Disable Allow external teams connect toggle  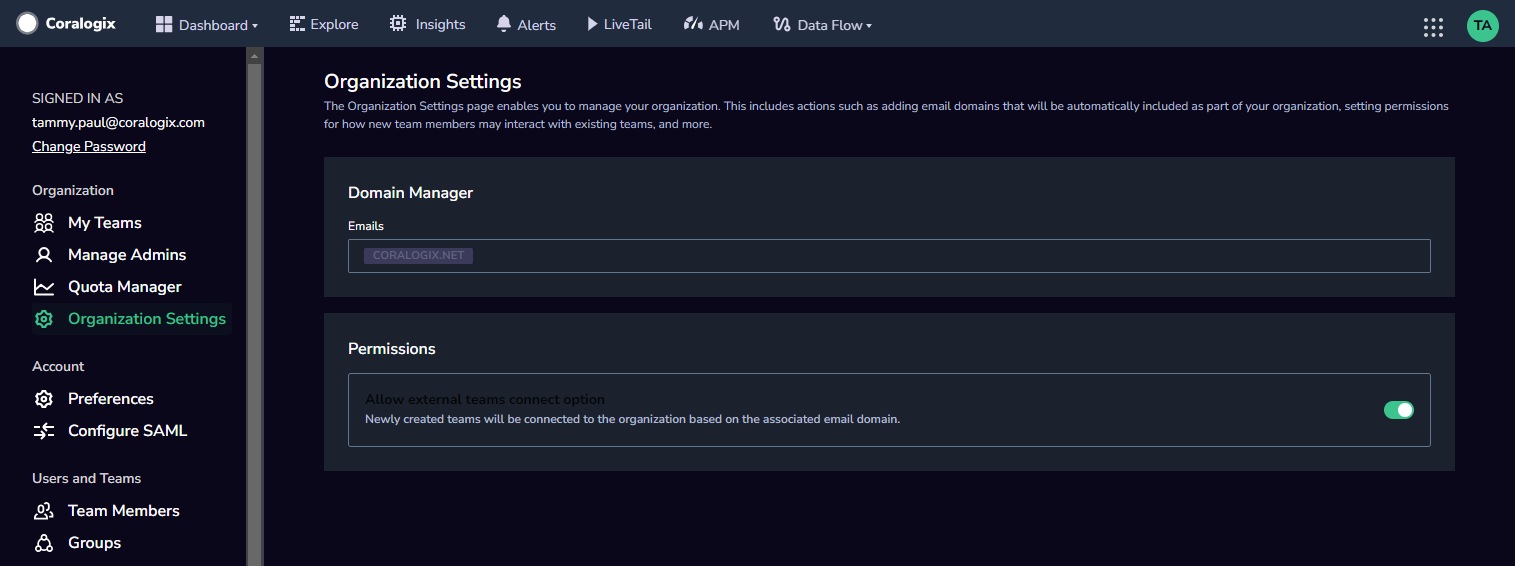tap(1399, 410)
